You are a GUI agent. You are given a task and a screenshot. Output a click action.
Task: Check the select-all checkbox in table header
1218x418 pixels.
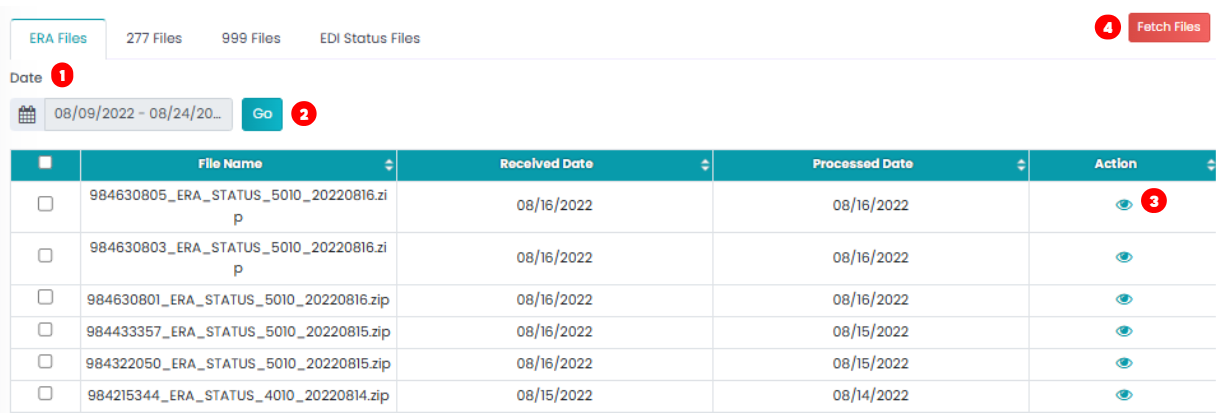tap(45, 163)
